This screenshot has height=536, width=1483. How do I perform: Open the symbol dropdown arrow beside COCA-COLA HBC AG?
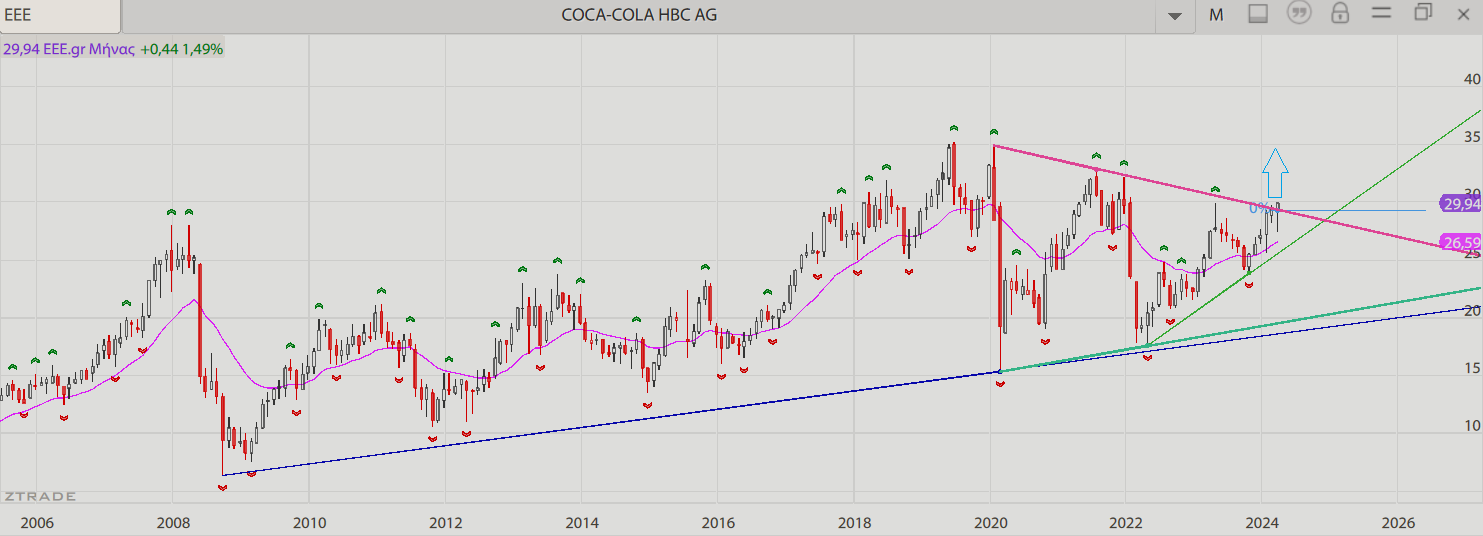[1176, 16]
